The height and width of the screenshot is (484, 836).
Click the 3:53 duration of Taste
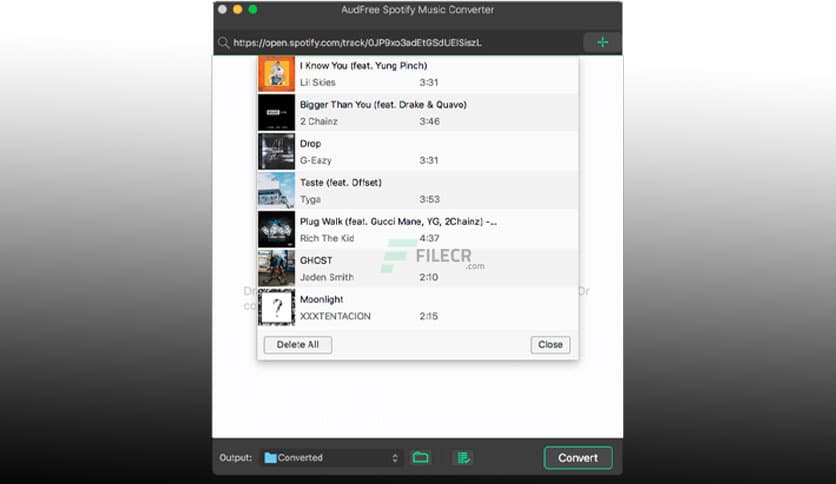[x=429, y=199]
